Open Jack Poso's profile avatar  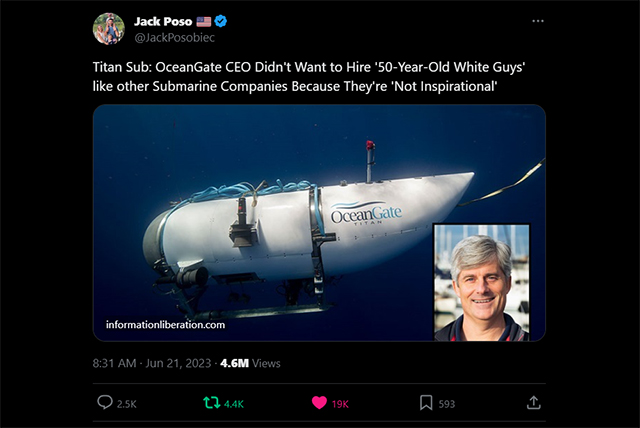click(109, 29)
